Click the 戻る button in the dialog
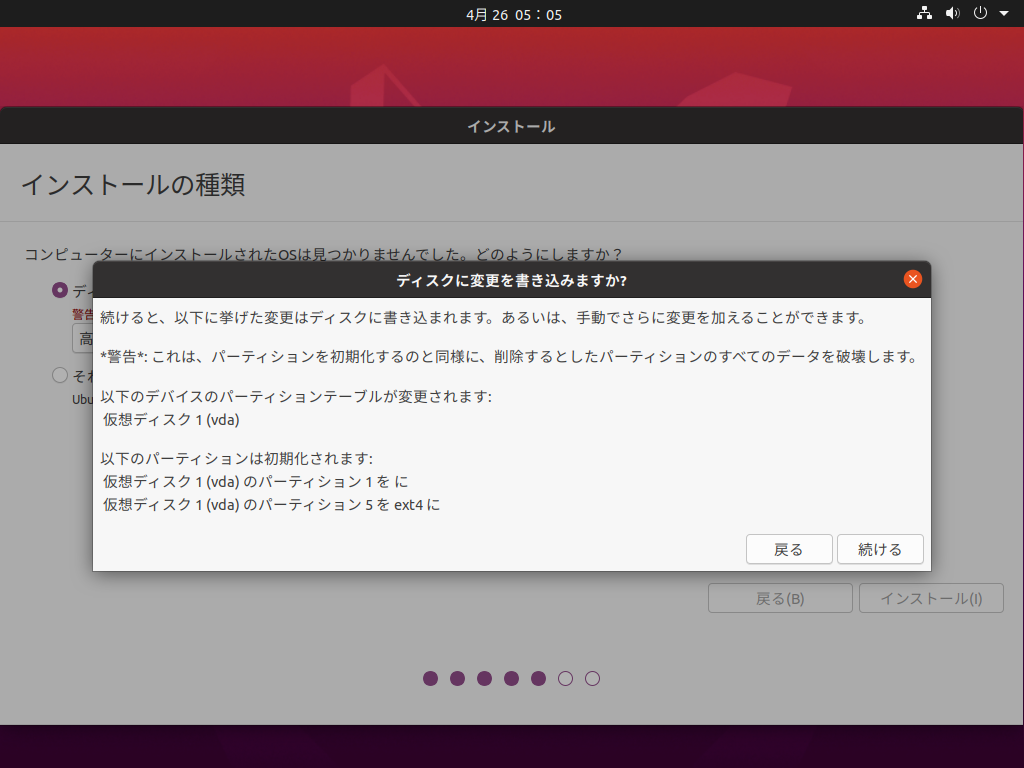This screenshot has height=768, width=1024. point(789,549)
